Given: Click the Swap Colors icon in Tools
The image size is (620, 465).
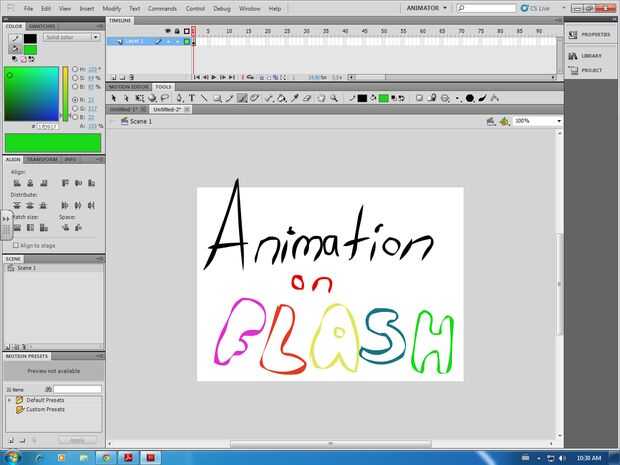Looking at the screenshot, I should point(402,98).
